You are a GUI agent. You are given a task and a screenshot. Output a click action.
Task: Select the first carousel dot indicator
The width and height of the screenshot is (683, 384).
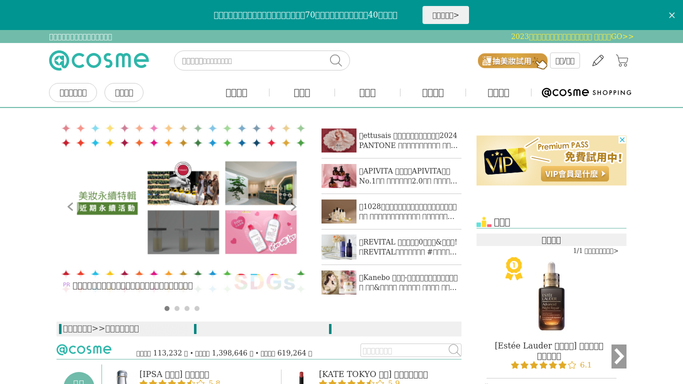tap(167, 308)
